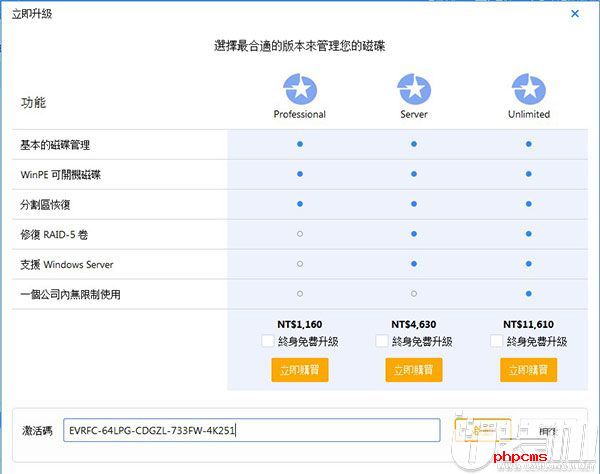
Task: Enable 終身免費升級 for Unlimited NT$11,610
Action: [x=496, y=341]
